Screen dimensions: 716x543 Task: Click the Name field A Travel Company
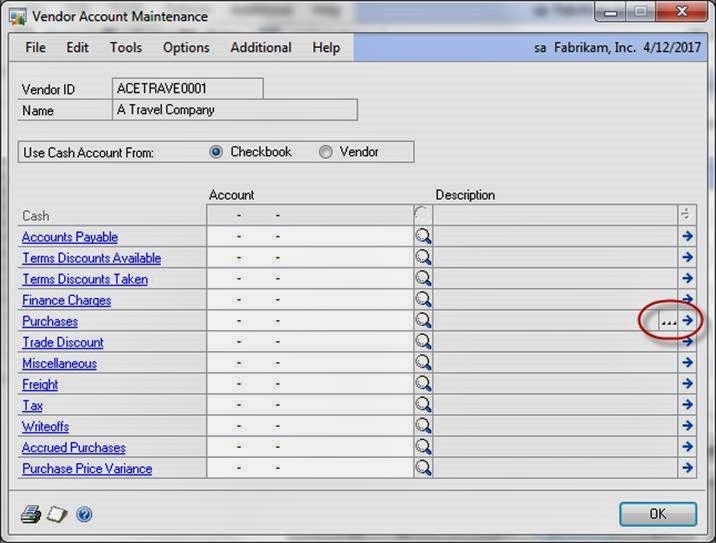pyautogui.click(x=235, y=110)
